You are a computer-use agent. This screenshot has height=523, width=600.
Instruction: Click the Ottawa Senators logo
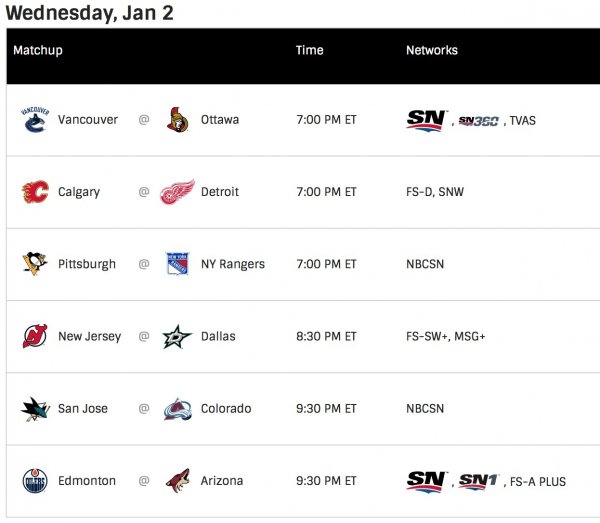[x=177, y=120]
